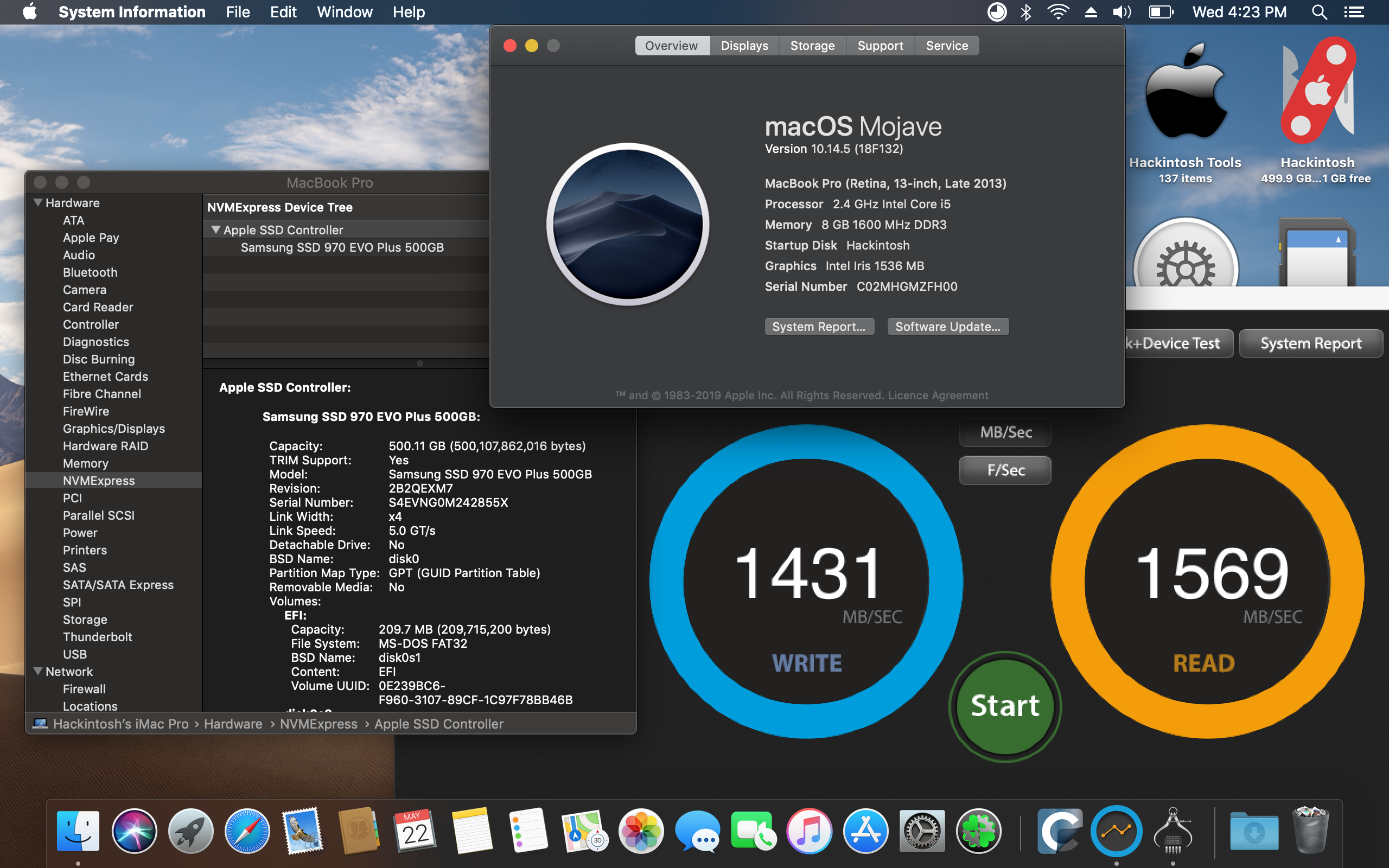1389x868 pixels.
Task: Open System Preferences gear in dock
Action: [921, 831]
